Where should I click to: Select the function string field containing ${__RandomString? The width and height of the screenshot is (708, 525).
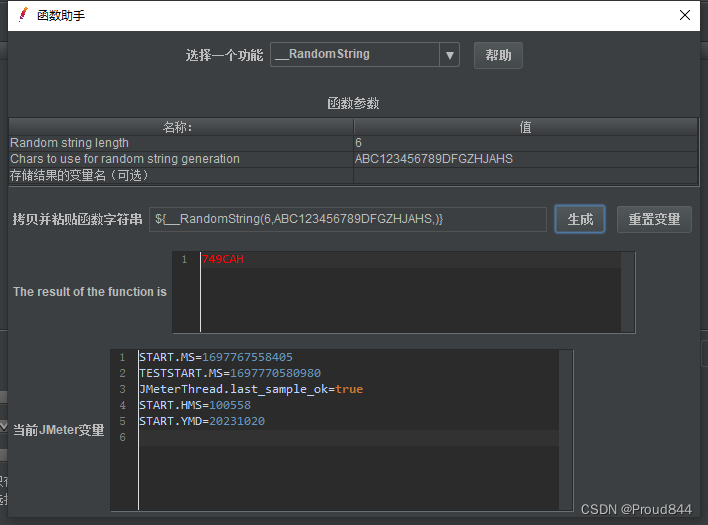348,219
